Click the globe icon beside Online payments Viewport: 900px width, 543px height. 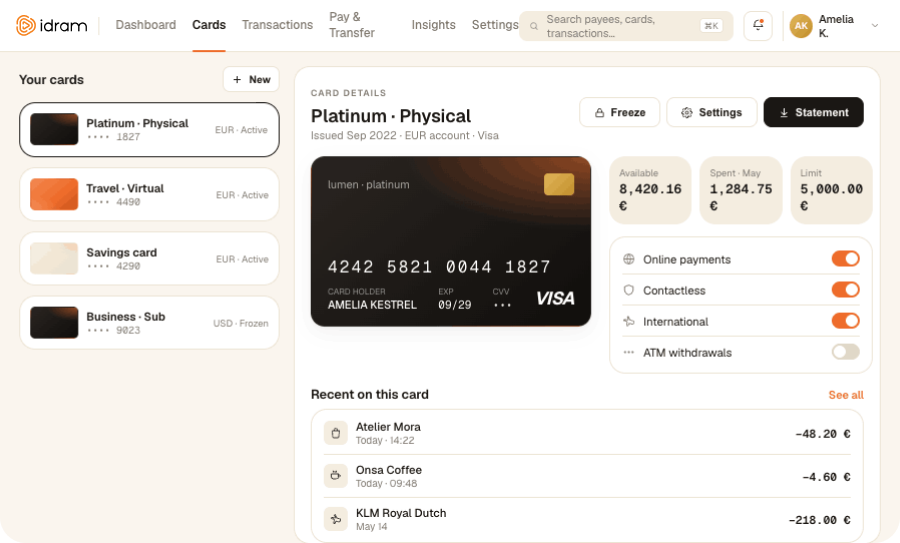point(629,259)
